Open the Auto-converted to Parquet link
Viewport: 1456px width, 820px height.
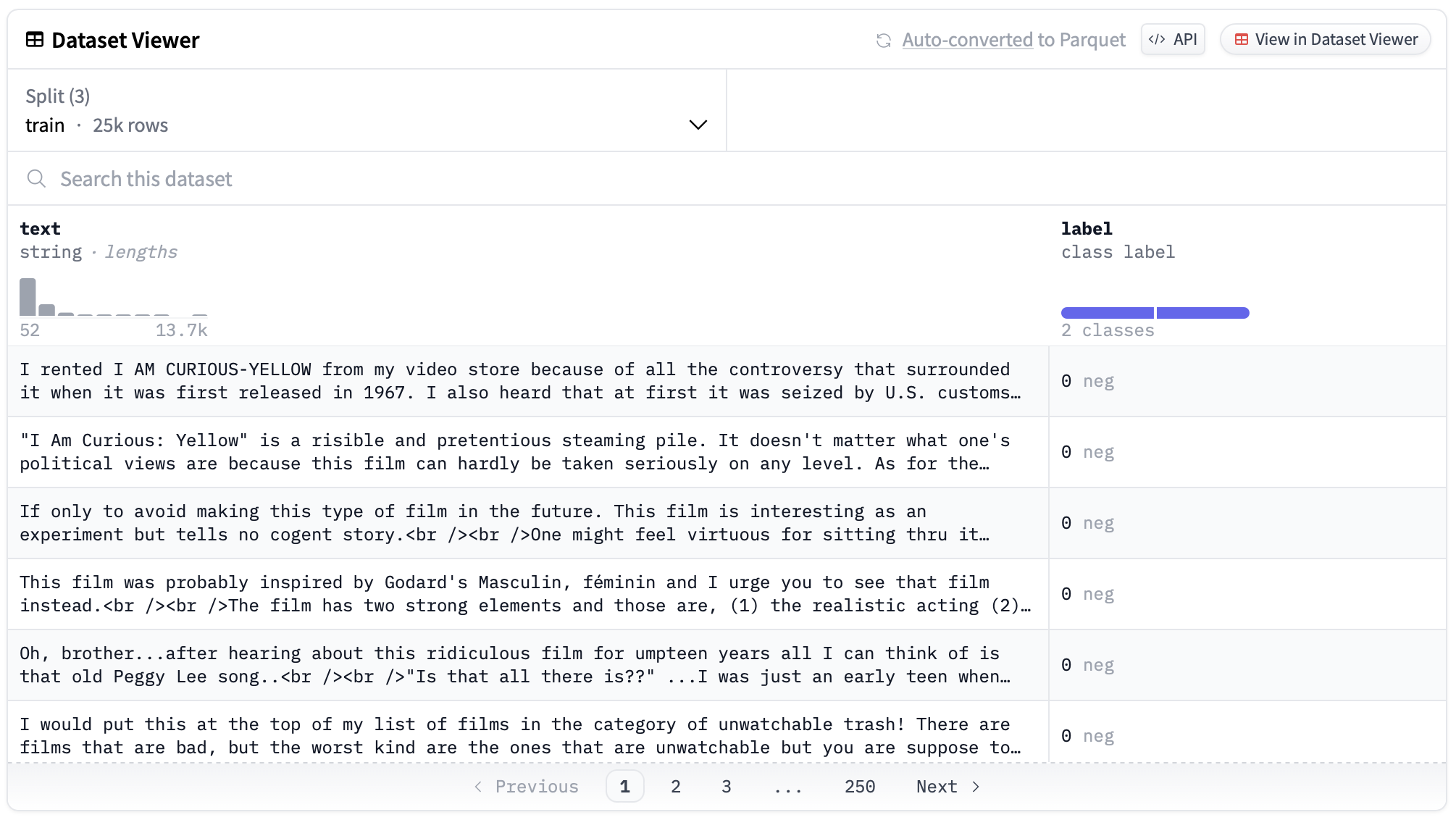pos(1013,40)
